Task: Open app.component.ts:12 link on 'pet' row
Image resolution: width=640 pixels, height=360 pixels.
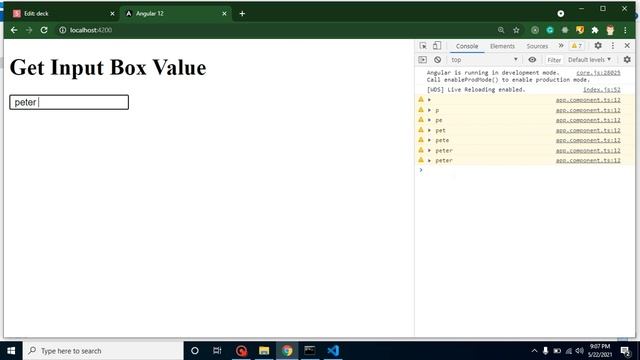Action: pos(588,130)
